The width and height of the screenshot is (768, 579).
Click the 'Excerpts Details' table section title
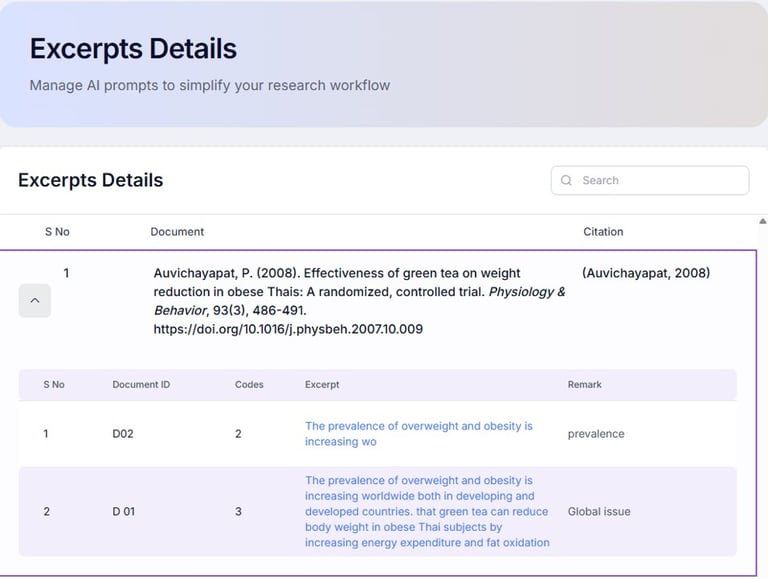[91, 180]
